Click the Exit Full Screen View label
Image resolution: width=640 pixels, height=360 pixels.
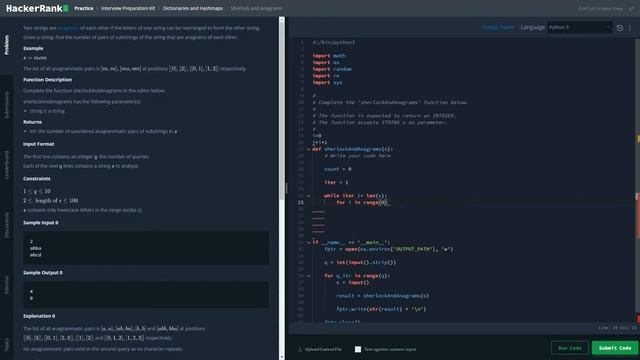coord(600,9)
